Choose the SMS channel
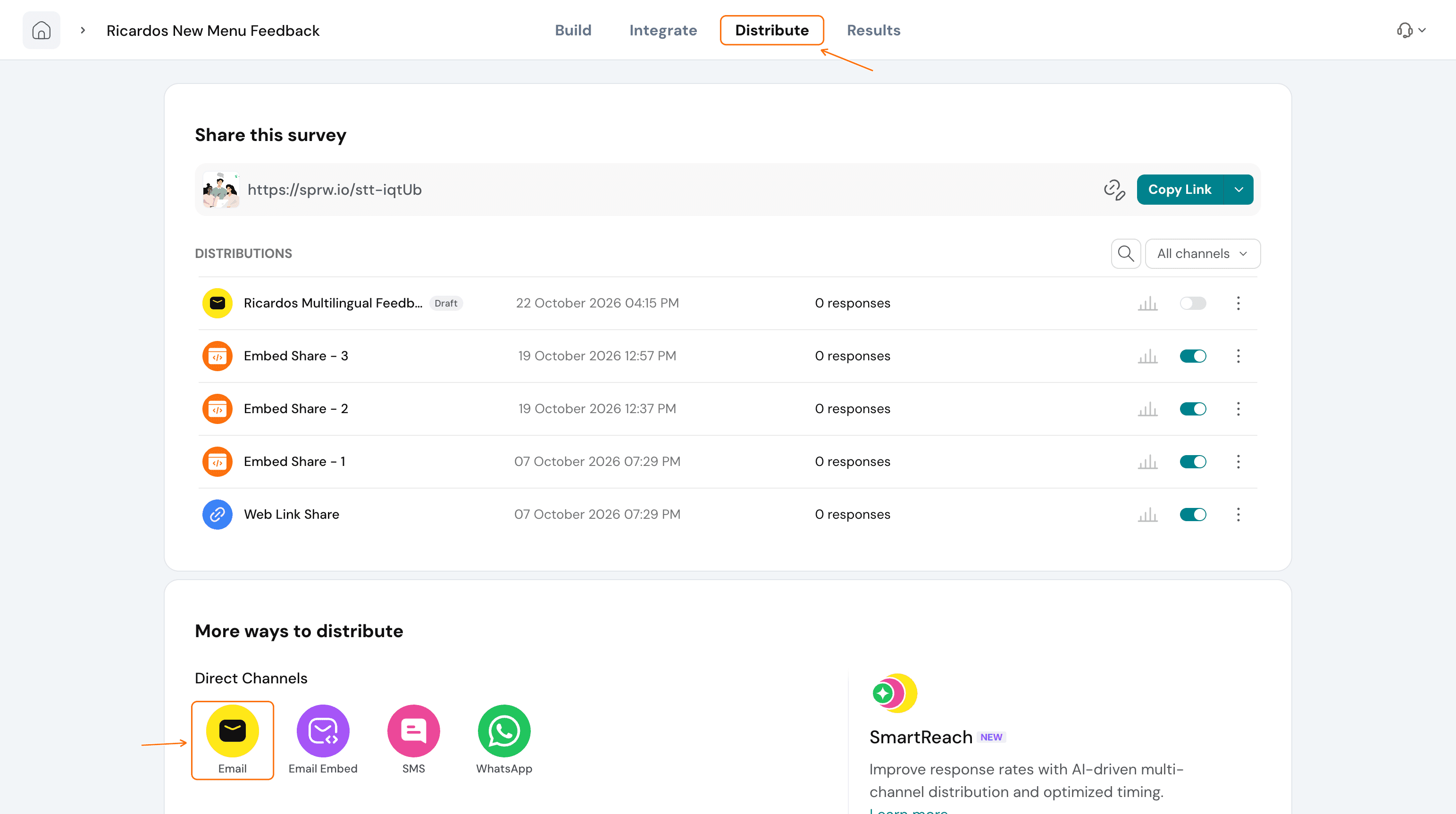This screenshot has height=814, width=1456. coord(413,740)
